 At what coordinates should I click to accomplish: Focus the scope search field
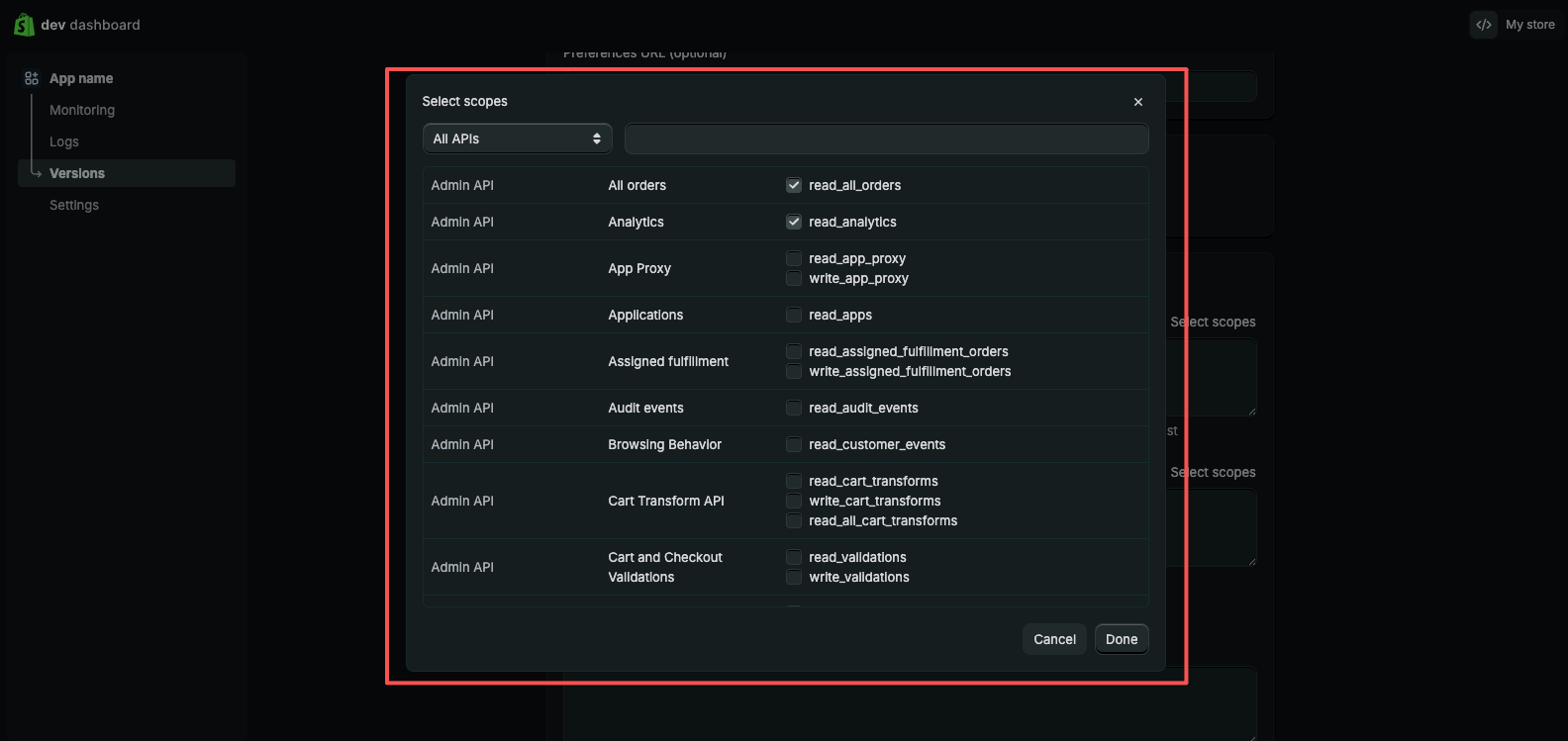click(886, 139)
